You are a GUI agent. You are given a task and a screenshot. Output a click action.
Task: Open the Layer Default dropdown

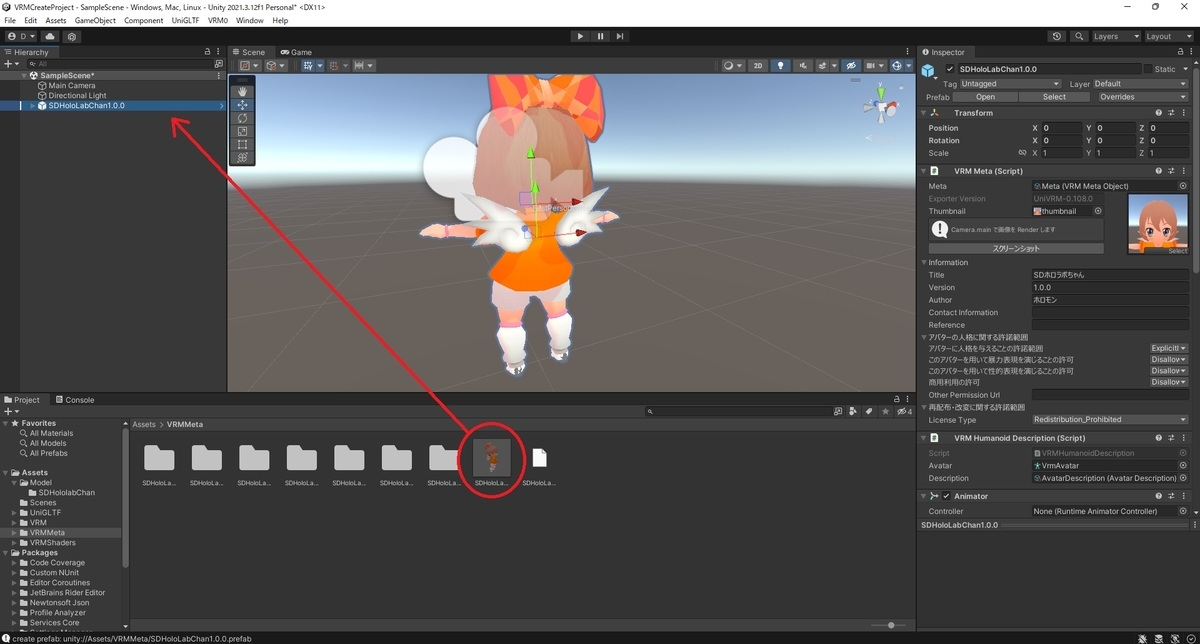tap(1140, 84)
